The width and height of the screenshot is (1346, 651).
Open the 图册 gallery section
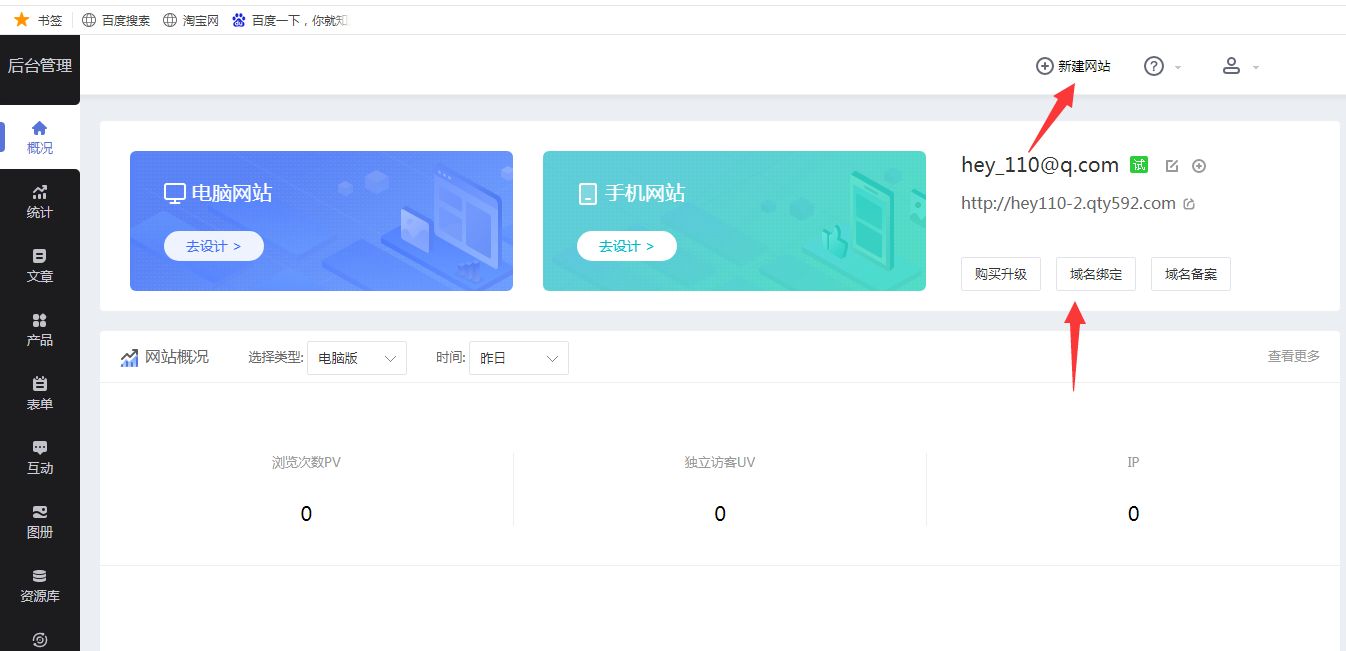click(40, 523)
